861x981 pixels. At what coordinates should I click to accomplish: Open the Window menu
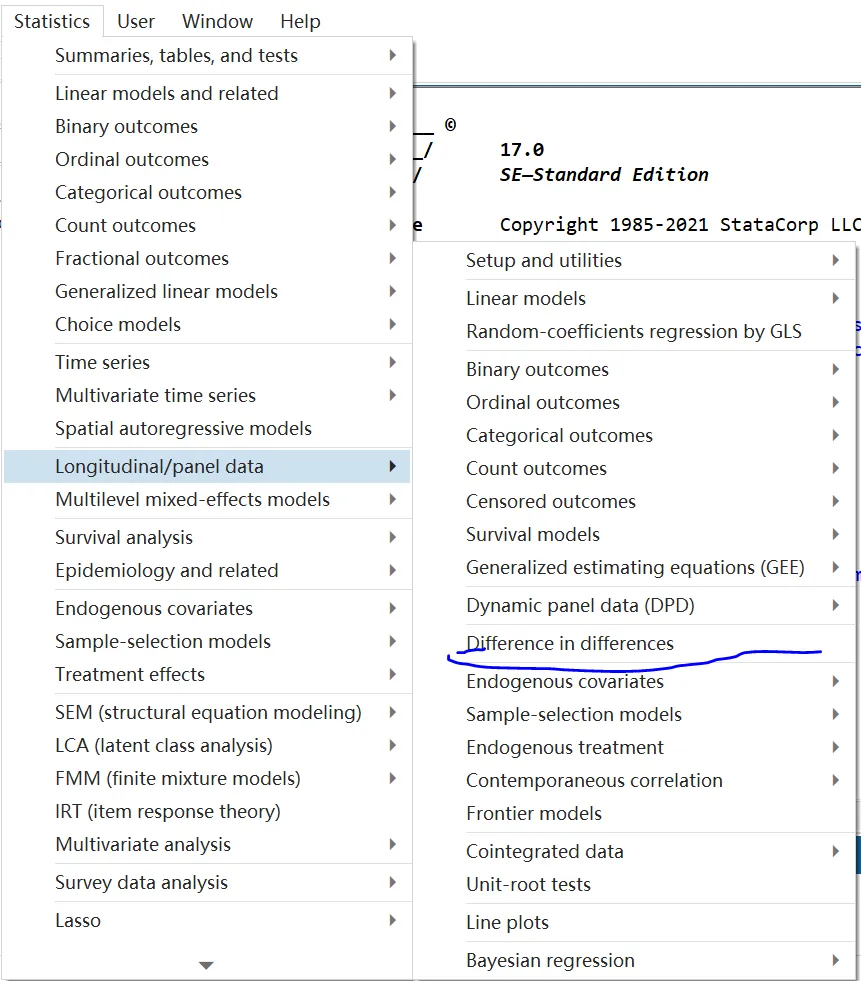(217, 21)
